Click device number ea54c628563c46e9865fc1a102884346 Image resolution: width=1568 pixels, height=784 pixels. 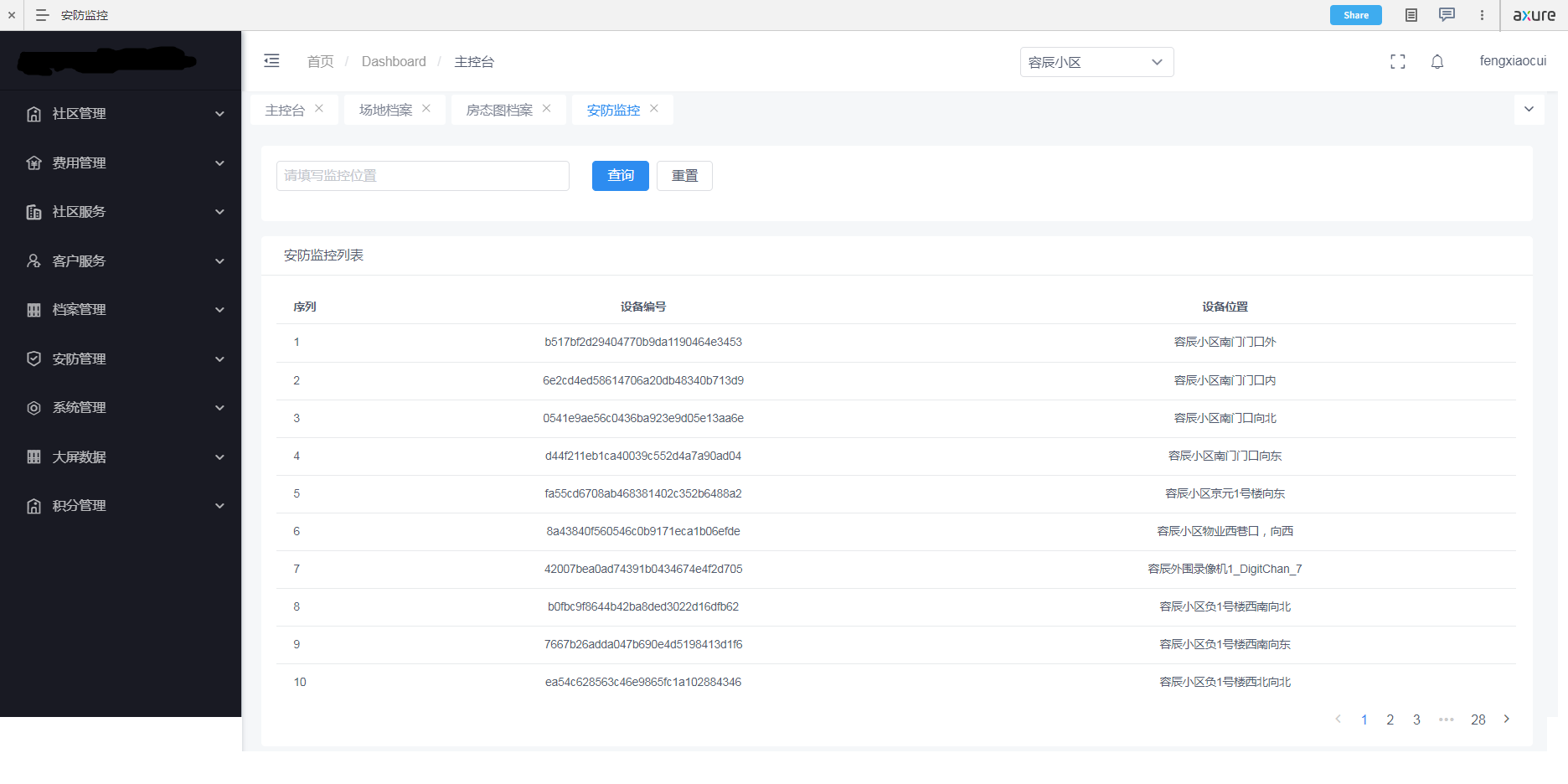click(x=643, y=682)
